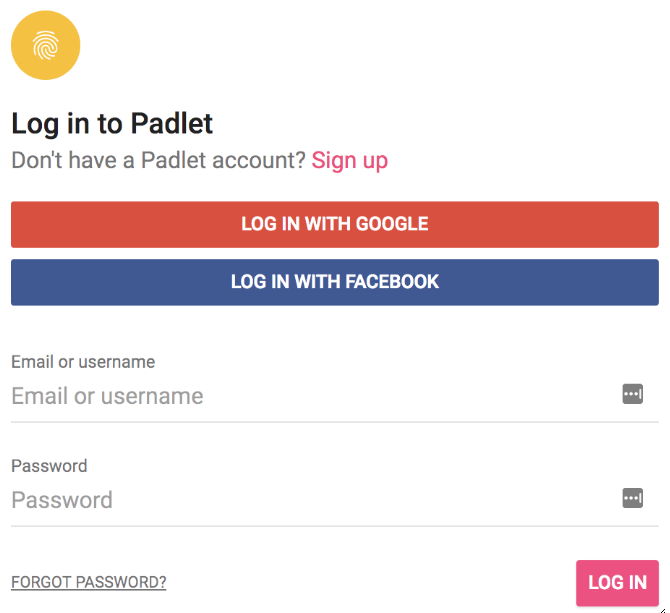
Task: Focus the Password input field
Action: point(335,500)
